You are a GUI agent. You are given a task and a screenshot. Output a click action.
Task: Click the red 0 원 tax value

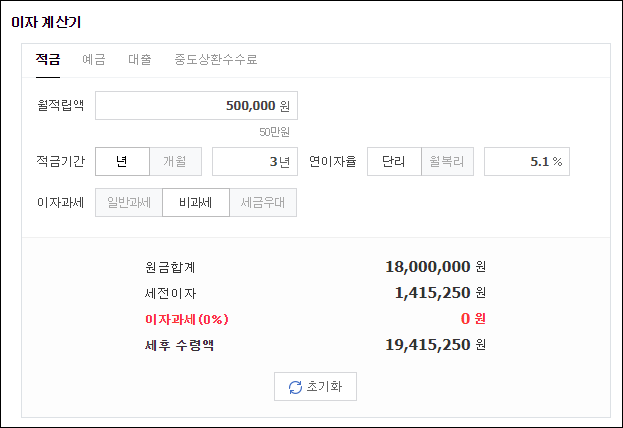(x=473, y=319)
